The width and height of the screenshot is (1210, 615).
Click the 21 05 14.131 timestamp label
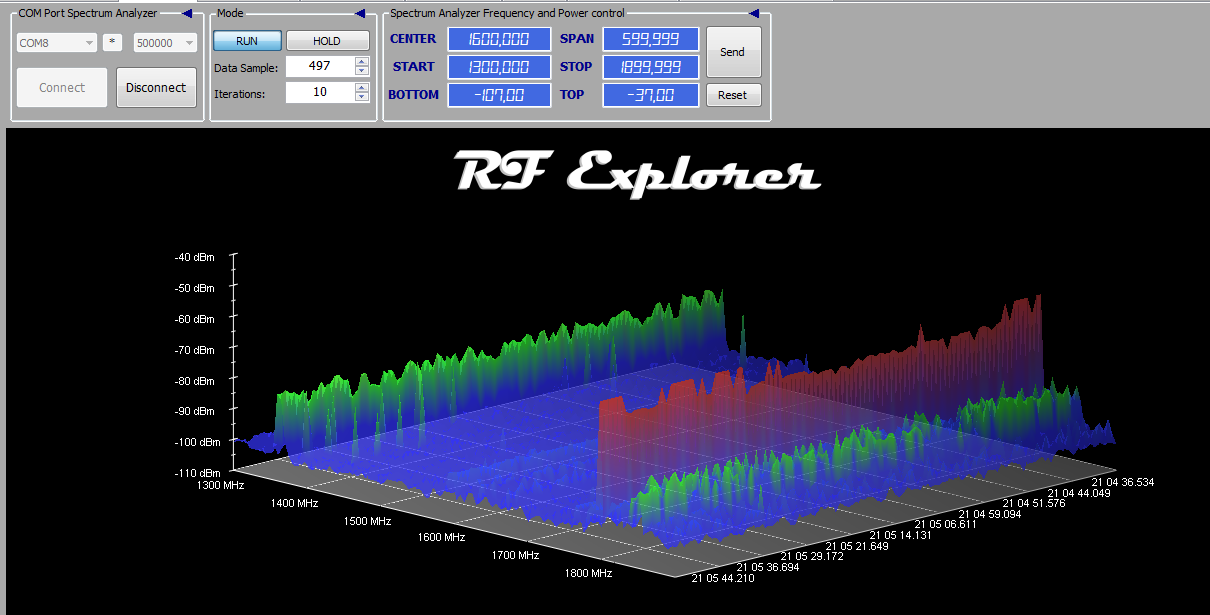pyautogui.click(x=902, y=534)
